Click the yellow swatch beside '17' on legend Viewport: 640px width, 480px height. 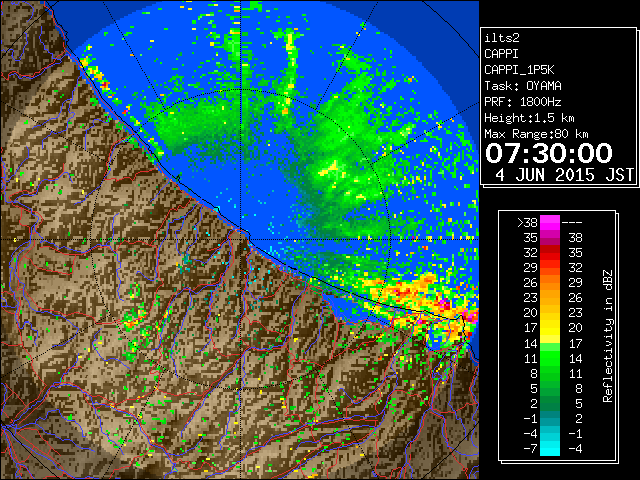(x=550, y=328)
